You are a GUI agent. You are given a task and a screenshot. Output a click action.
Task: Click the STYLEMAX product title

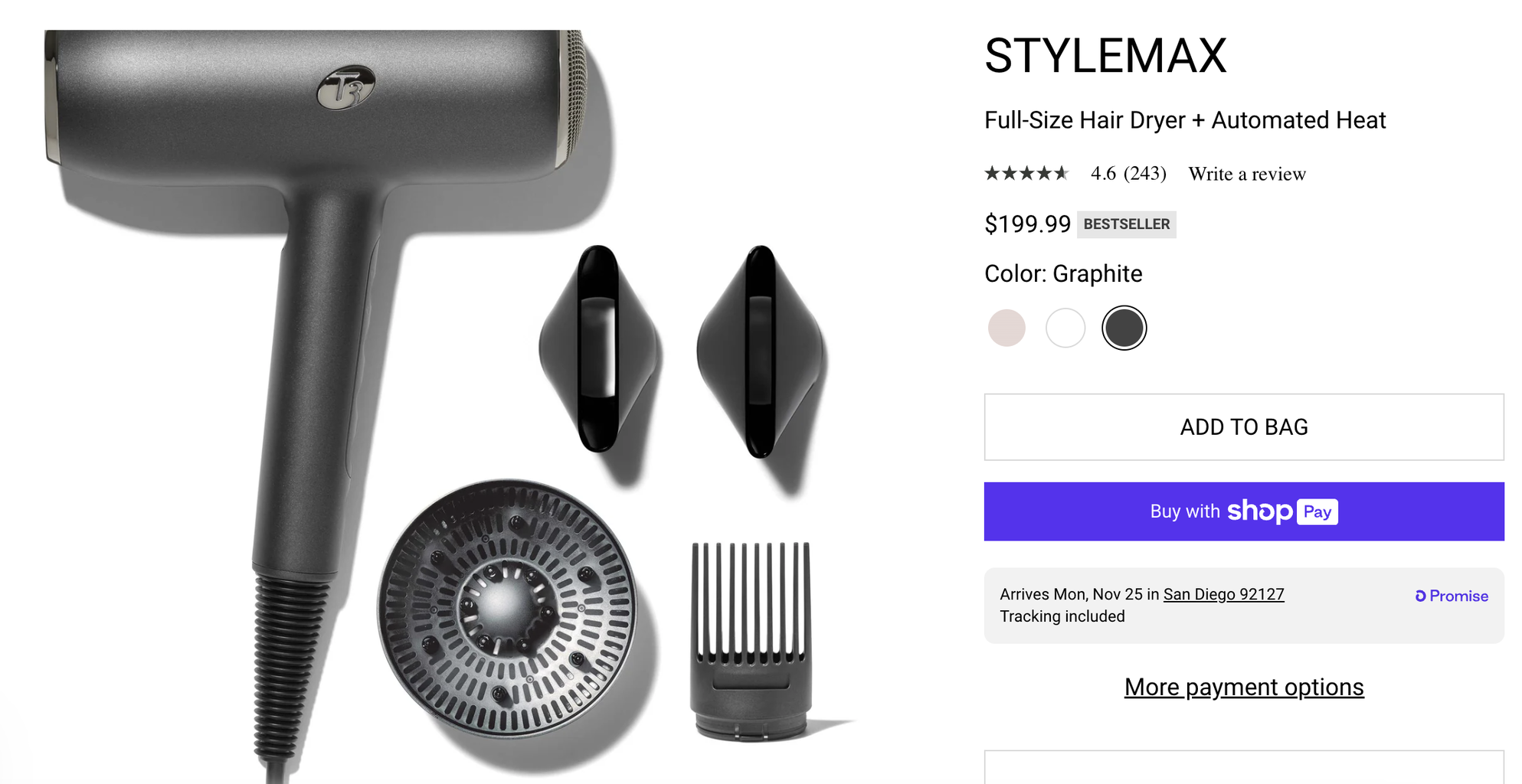(x=1105, y=56)
